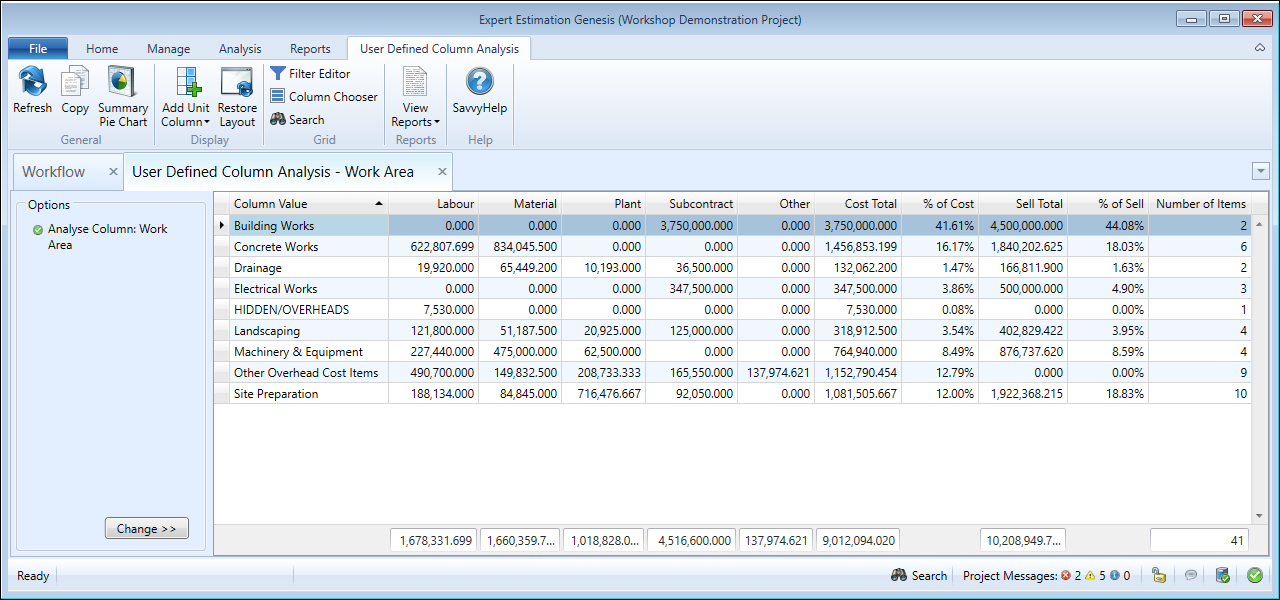The height and width of the screenshot is (600, 1280).
Task: Switch to the Workflow document tab
Action: (54, 172)
